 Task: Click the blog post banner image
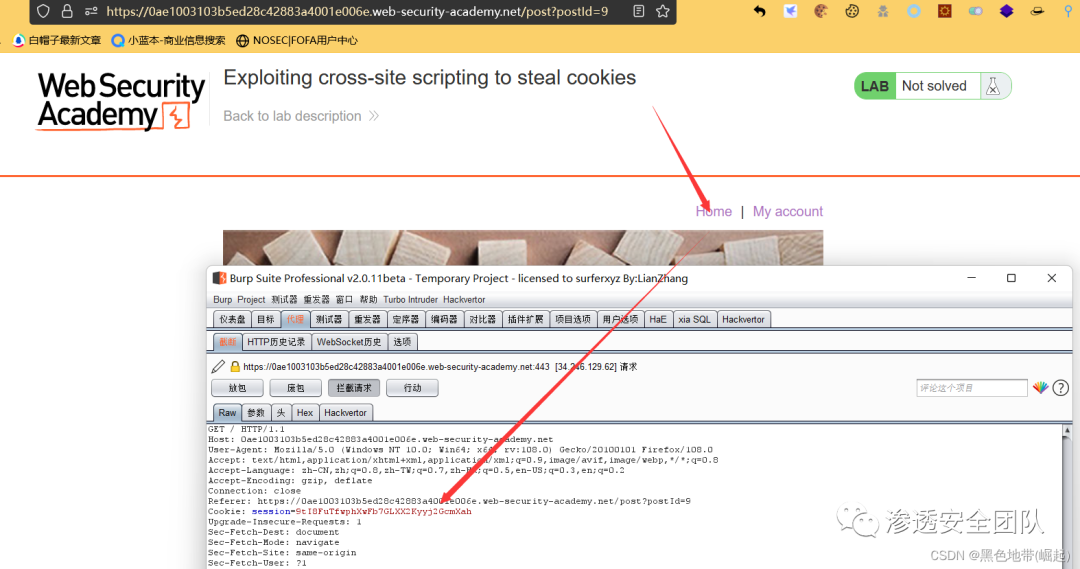pyautogui.click(x=523, y=248)
